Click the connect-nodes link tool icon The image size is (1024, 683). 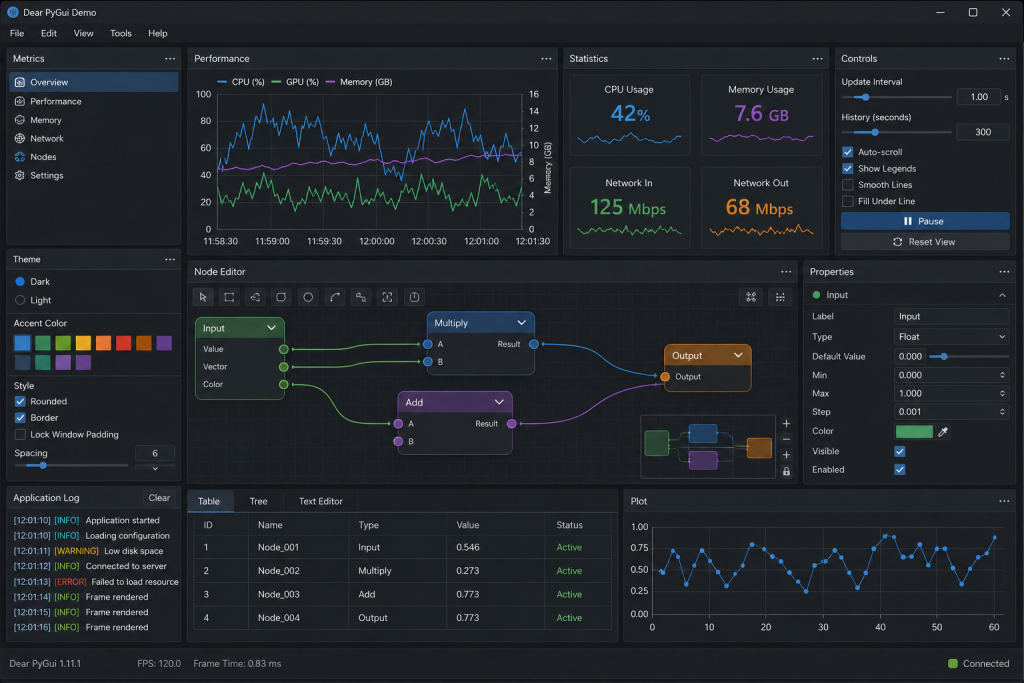click(x=361, y=297)
